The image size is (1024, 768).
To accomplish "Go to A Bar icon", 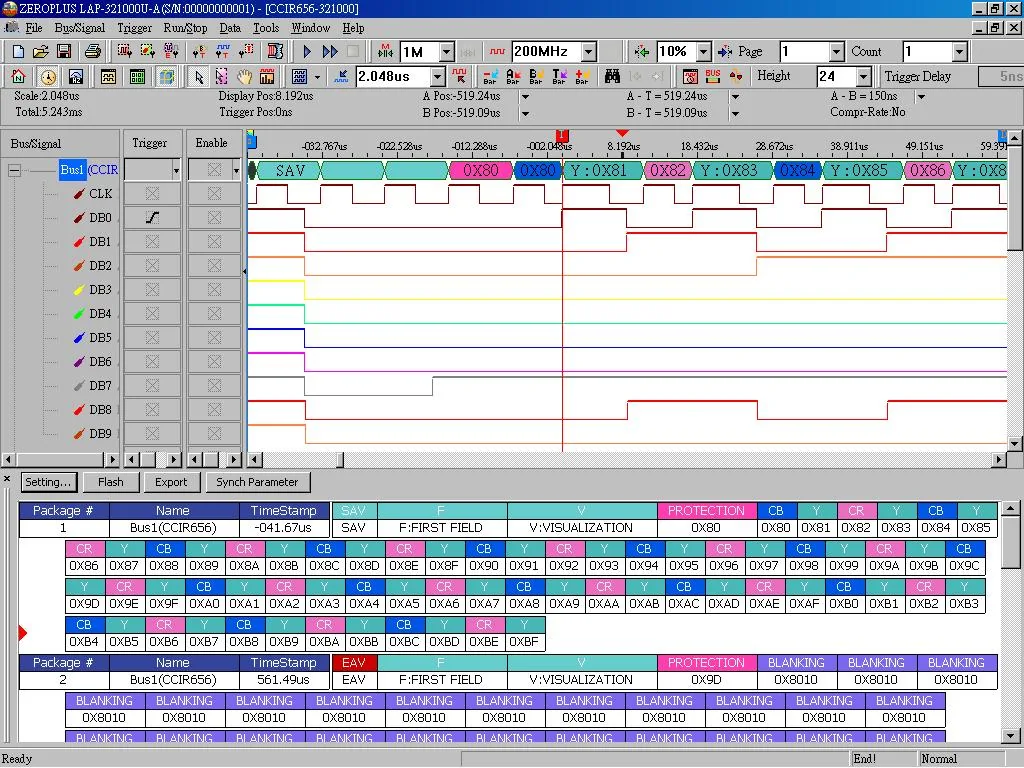I will tap(513, 76).
